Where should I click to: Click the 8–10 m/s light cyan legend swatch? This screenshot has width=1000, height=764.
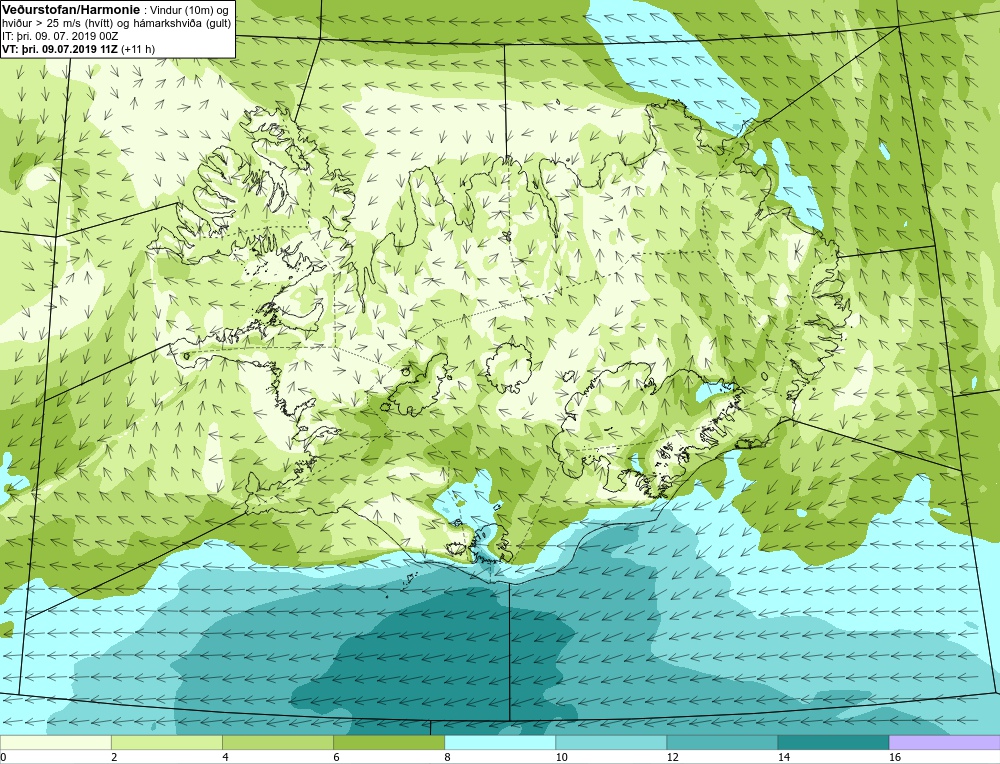tap(499, 742)
